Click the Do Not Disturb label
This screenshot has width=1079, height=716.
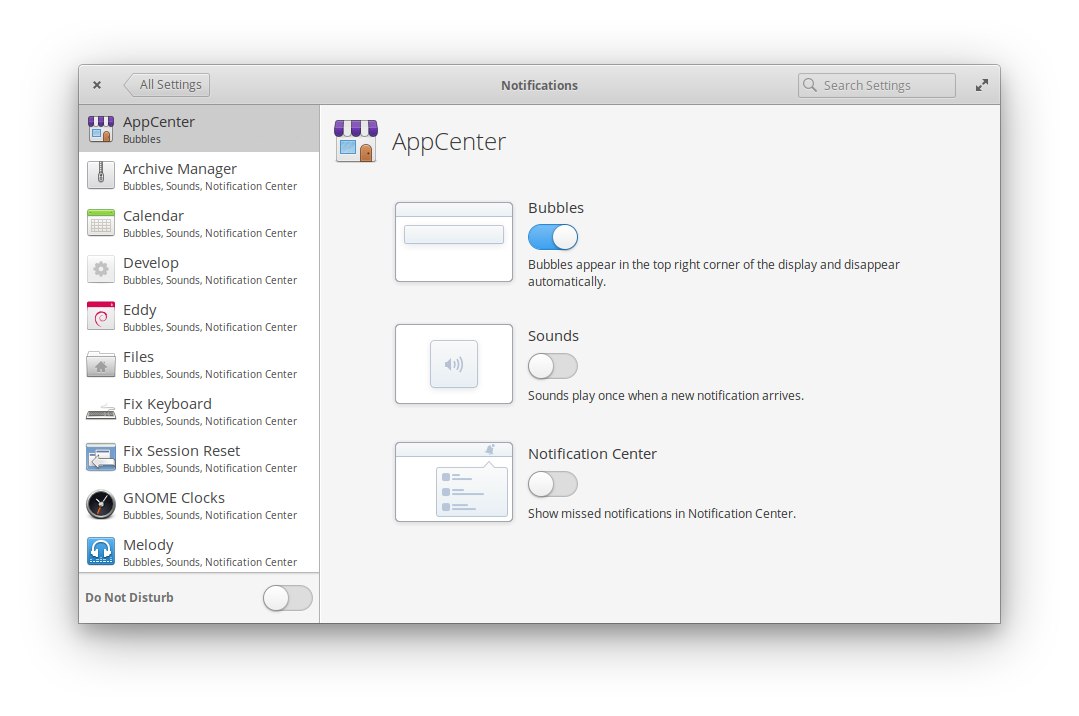(x=129, y=598)
